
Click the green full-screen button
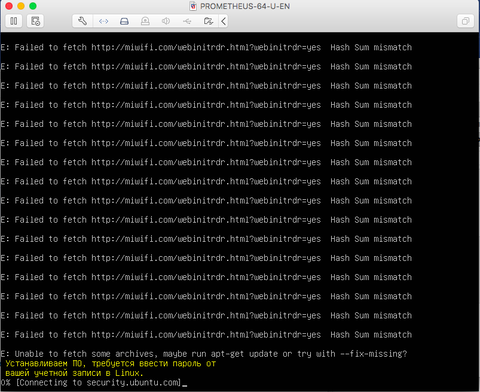pos(33,6)
